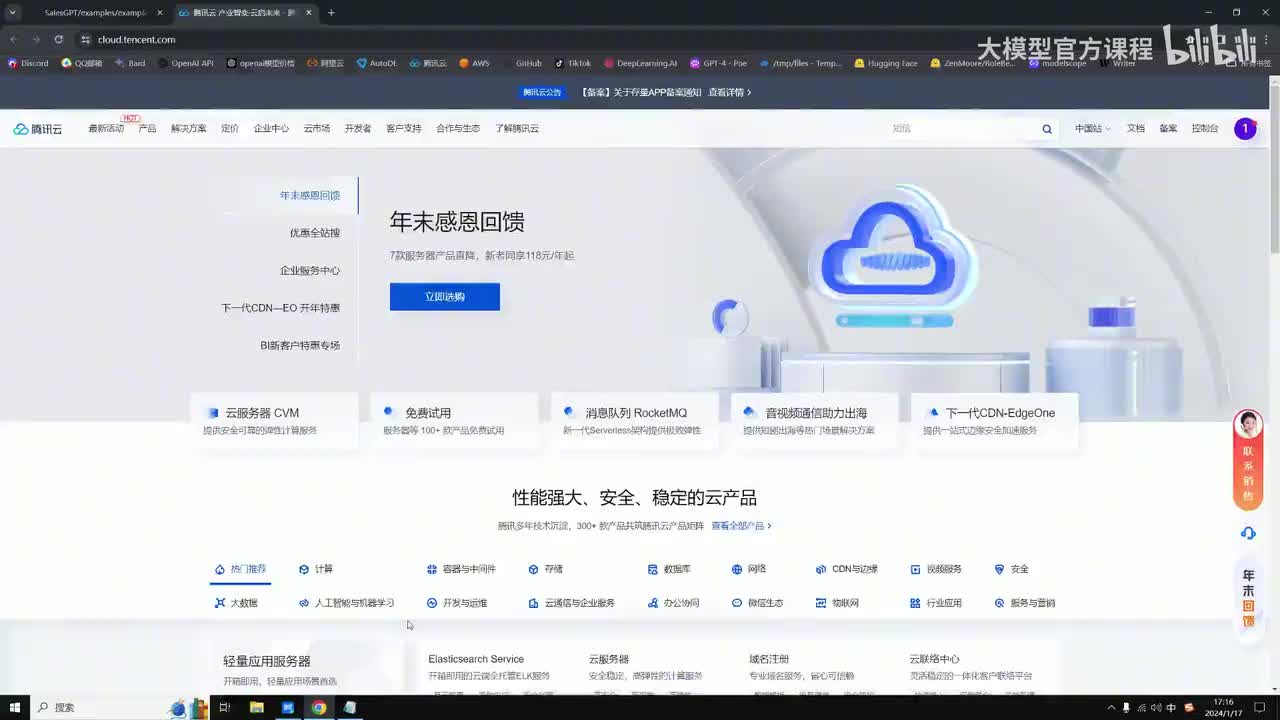The image size is (1280, 720).
Task: Select the 安全 shield icon
Action: coord(999,569)
